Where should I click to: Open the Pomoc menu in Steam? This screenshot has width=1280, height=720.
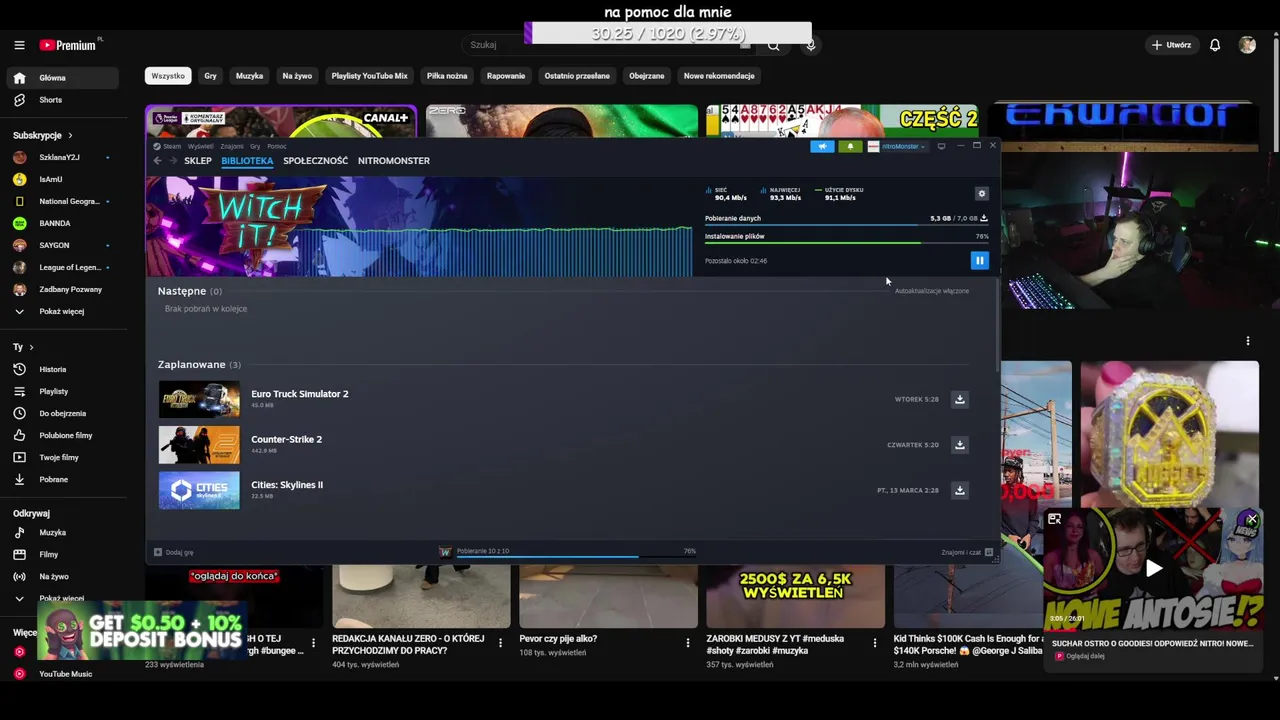(x=277, y=146)
